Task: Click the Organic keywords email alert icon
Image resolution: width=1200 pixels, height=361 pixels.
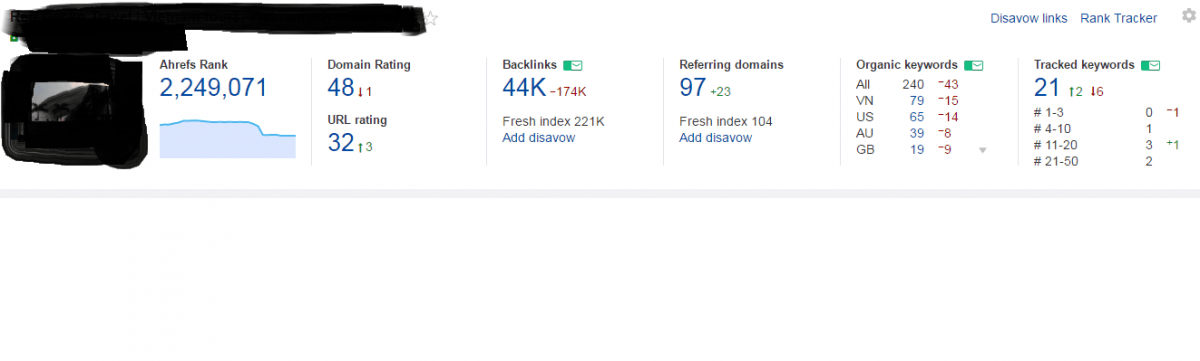Action: click(973, 65)
